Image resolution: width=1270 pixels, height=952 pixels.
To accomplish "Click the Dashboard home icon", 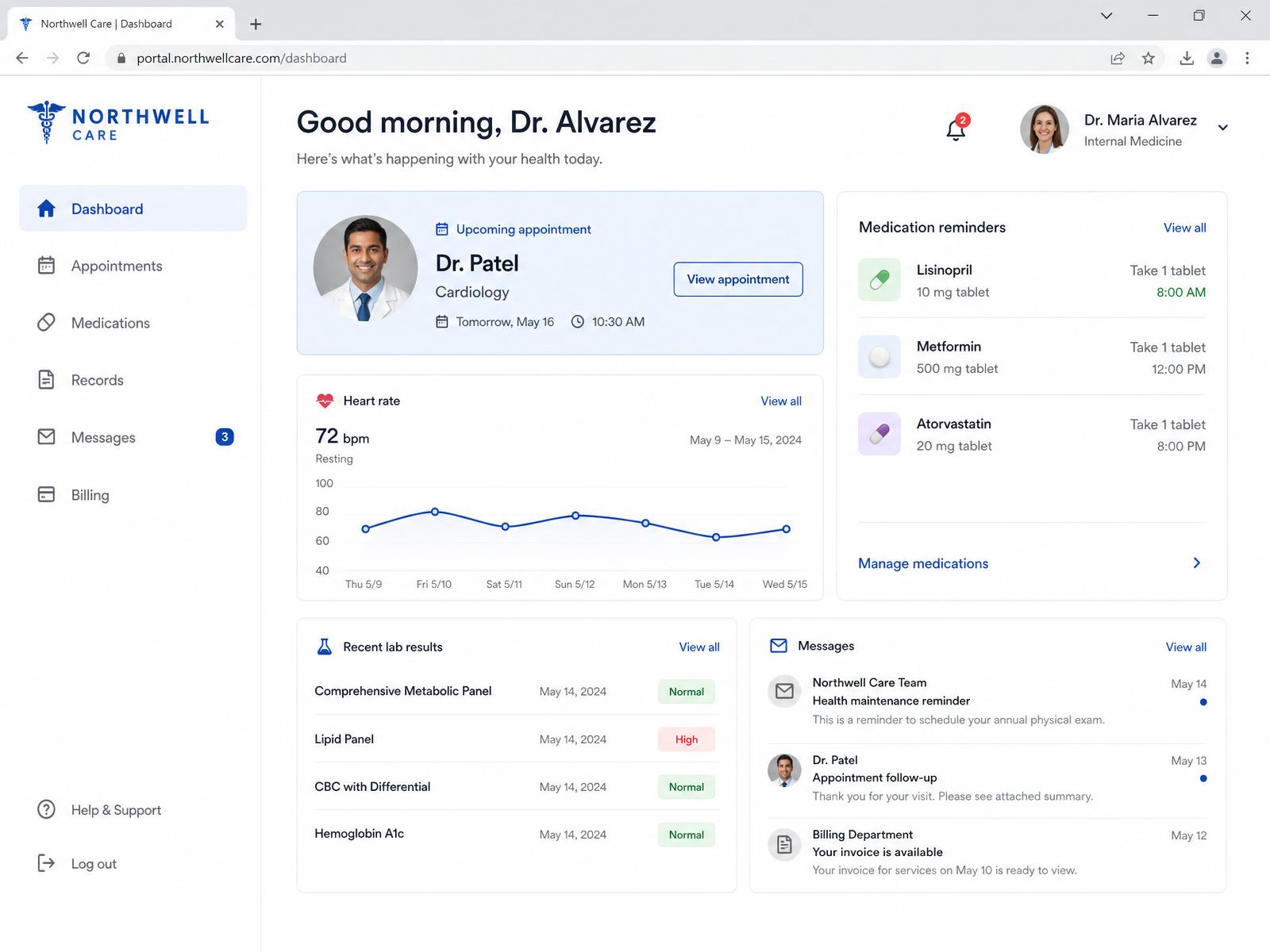I will point(46,209).
